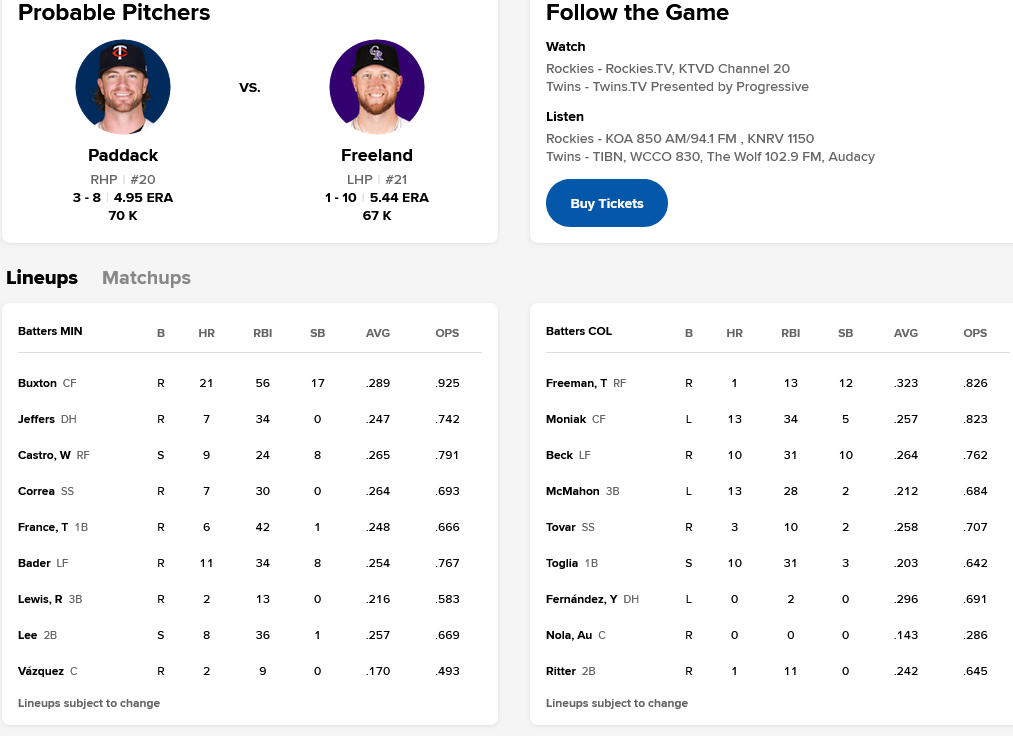Switch to the Matchups tab
The height and width of the screenshot is (736, 1013).
(146, 278)
